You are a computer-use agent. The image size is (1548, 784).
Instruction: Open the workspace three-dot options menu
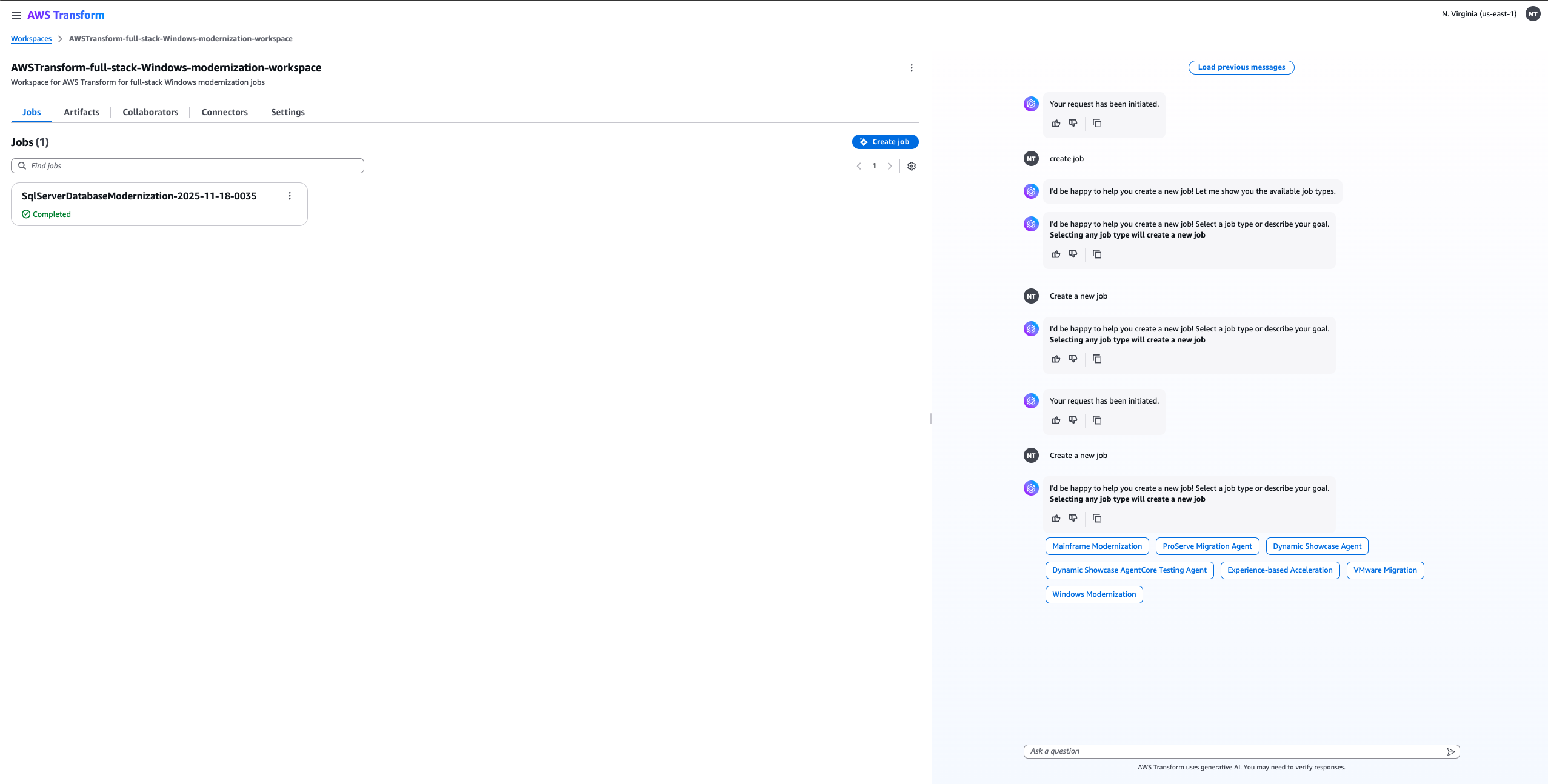pos(911,68)
